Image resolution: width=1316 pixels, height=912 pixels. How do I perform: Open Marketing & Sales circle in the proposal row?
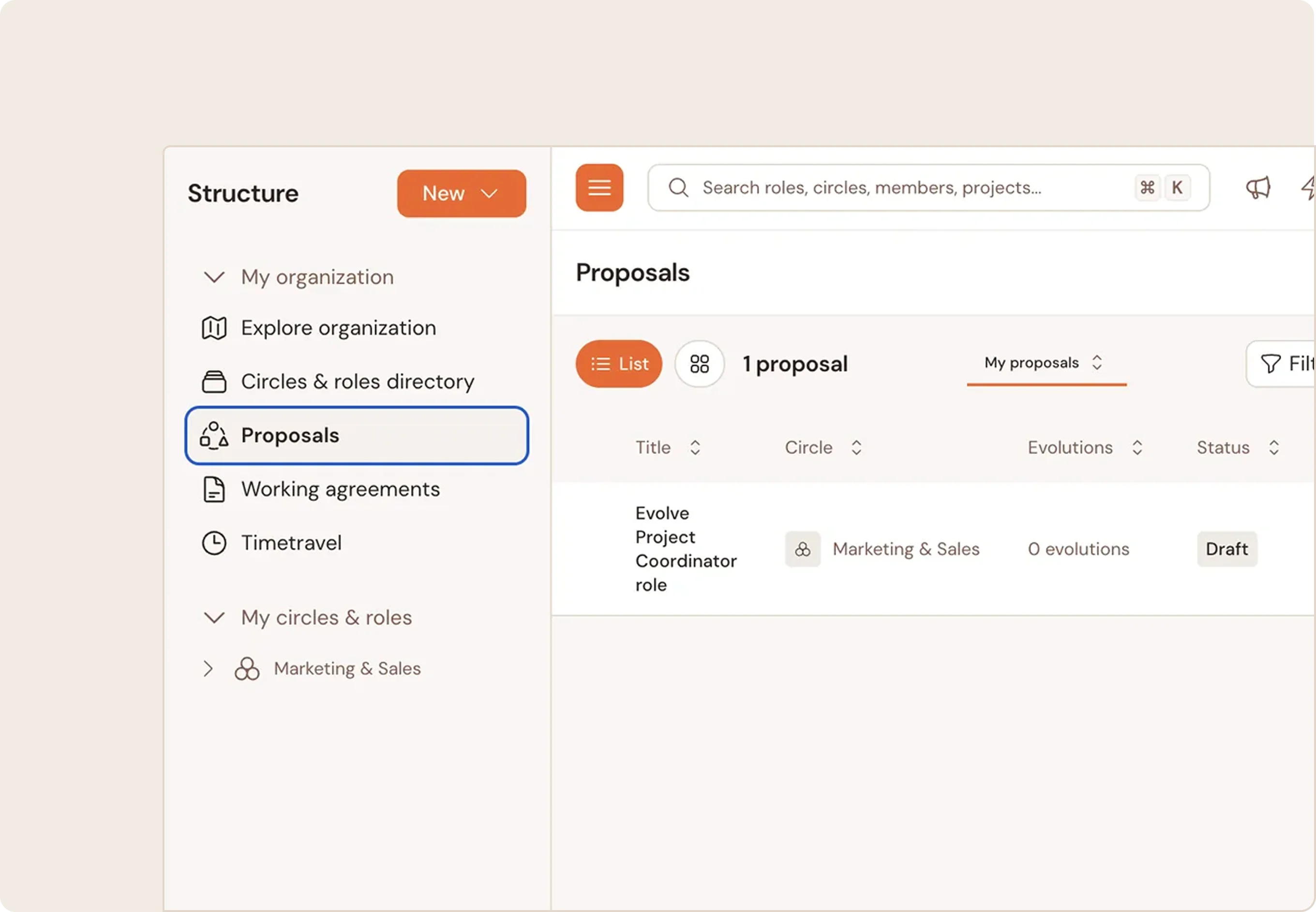click(x=906, y=549)
